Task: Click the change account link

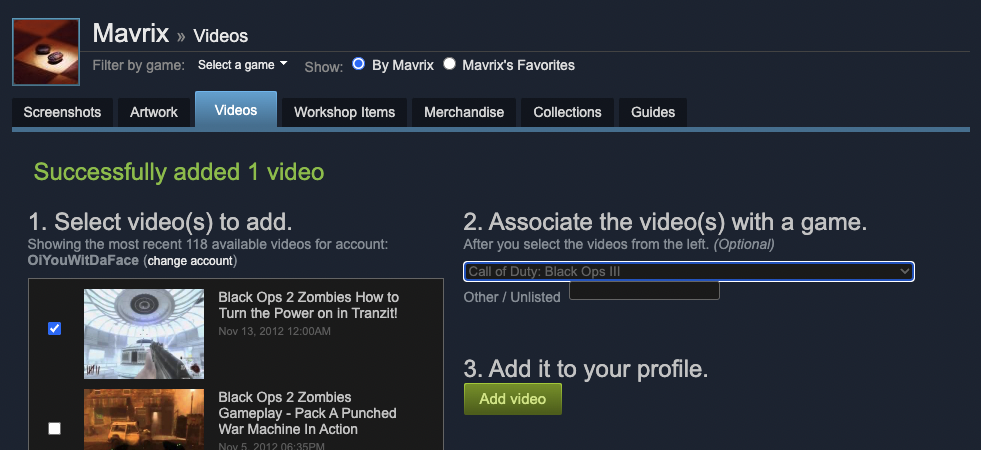Action: (x=190, y=261)
